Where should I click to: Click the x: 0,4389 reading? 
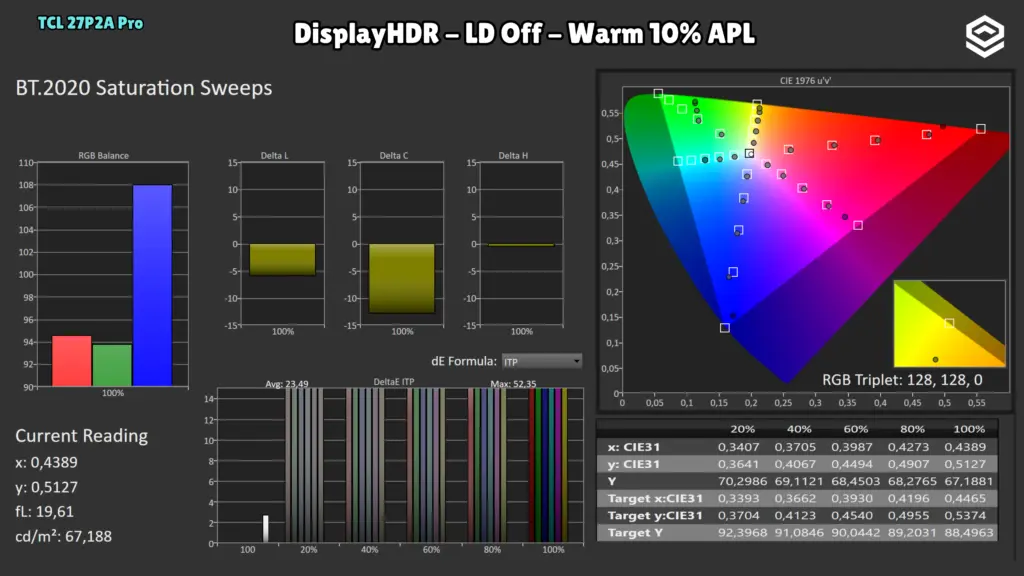click(46, 462)
